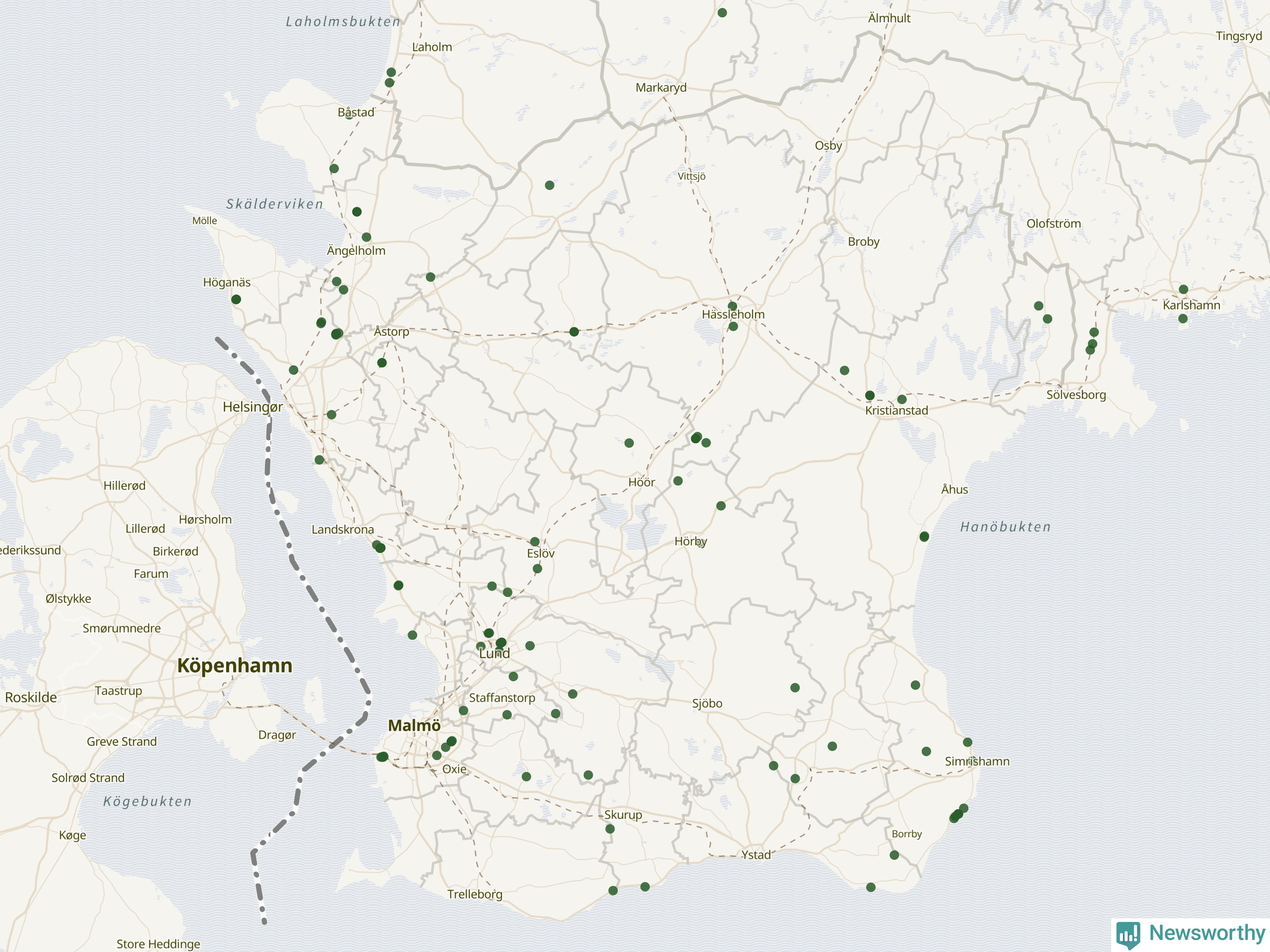Click the Höganäs label

click(x=227, y=282)
